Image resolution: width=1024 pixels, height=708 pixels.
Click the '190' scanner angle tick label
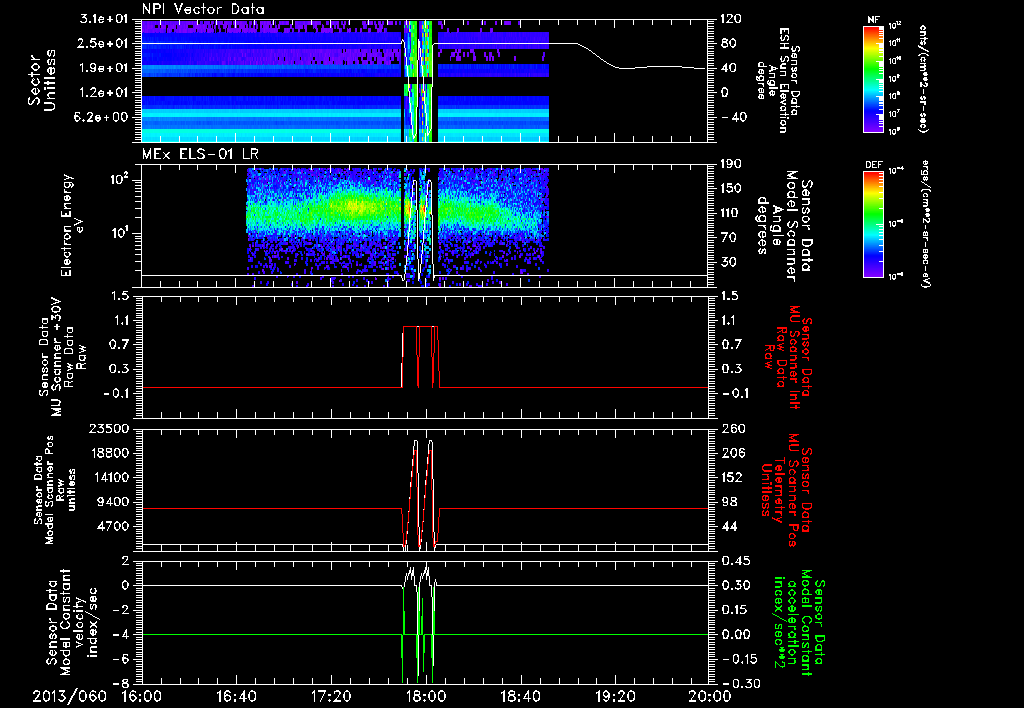coord(731,164)
